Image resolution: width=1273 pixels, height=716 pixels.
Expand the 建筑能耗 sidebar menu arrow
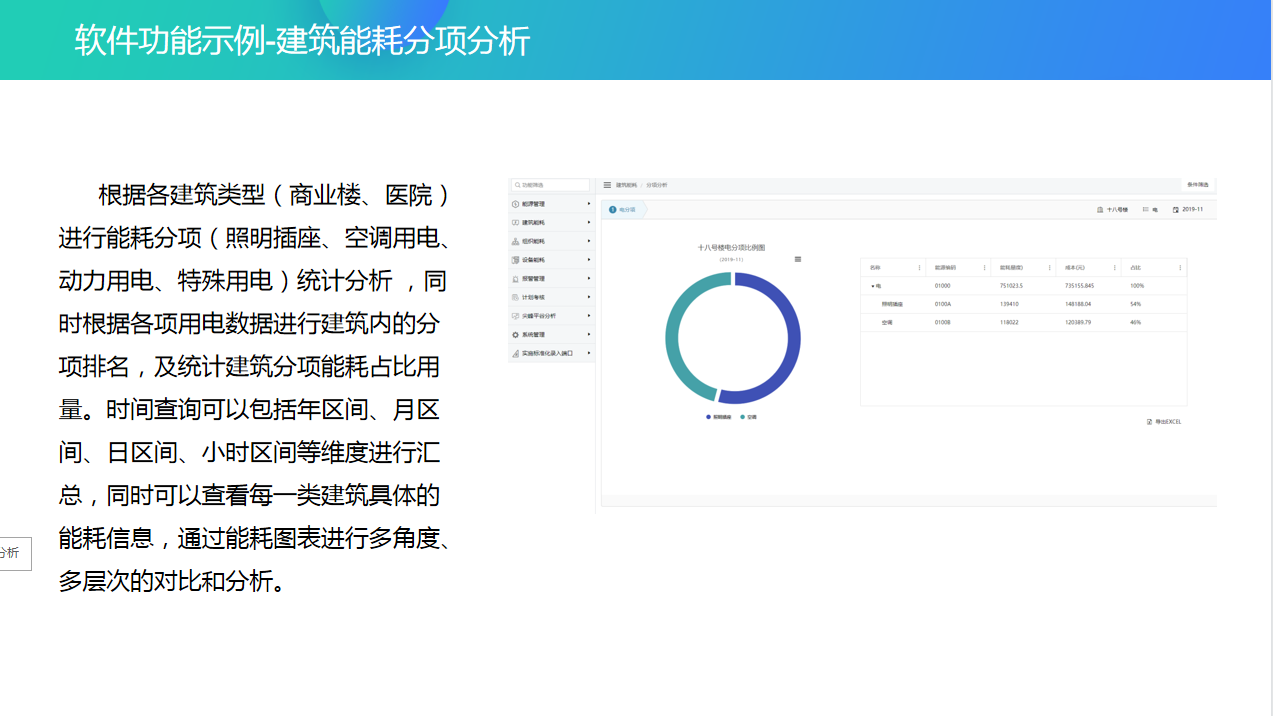tap(589, 222)
